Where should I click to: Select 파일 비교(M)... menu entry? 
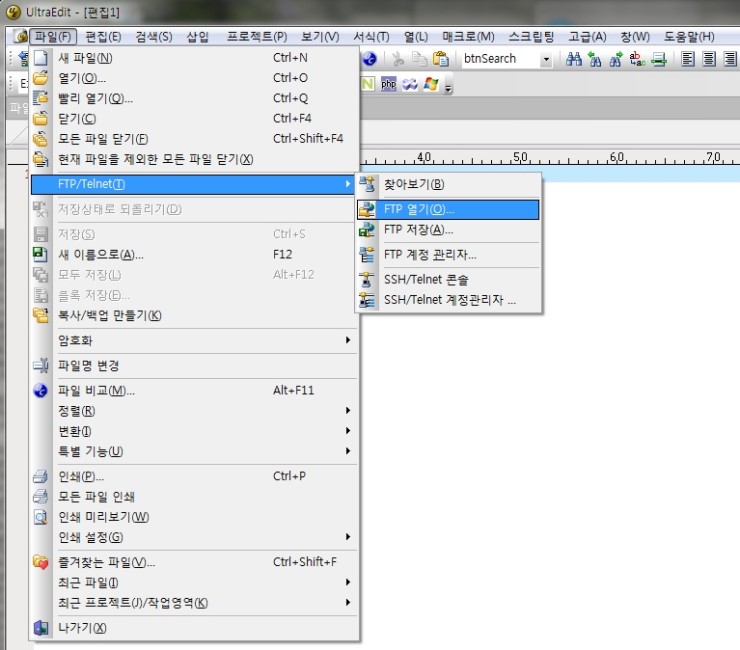[194, 390]
